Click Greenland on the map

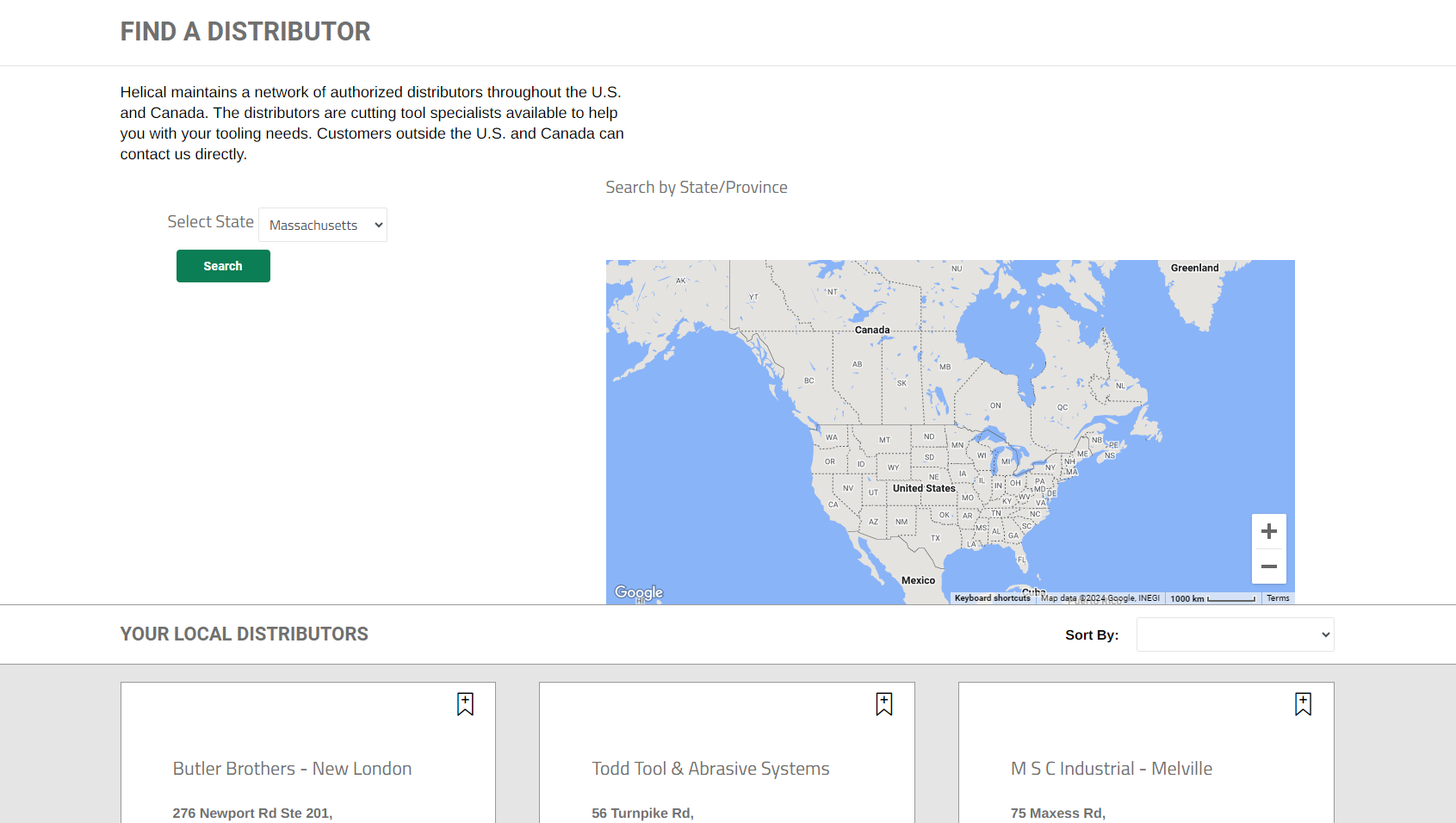point(1194,268)
